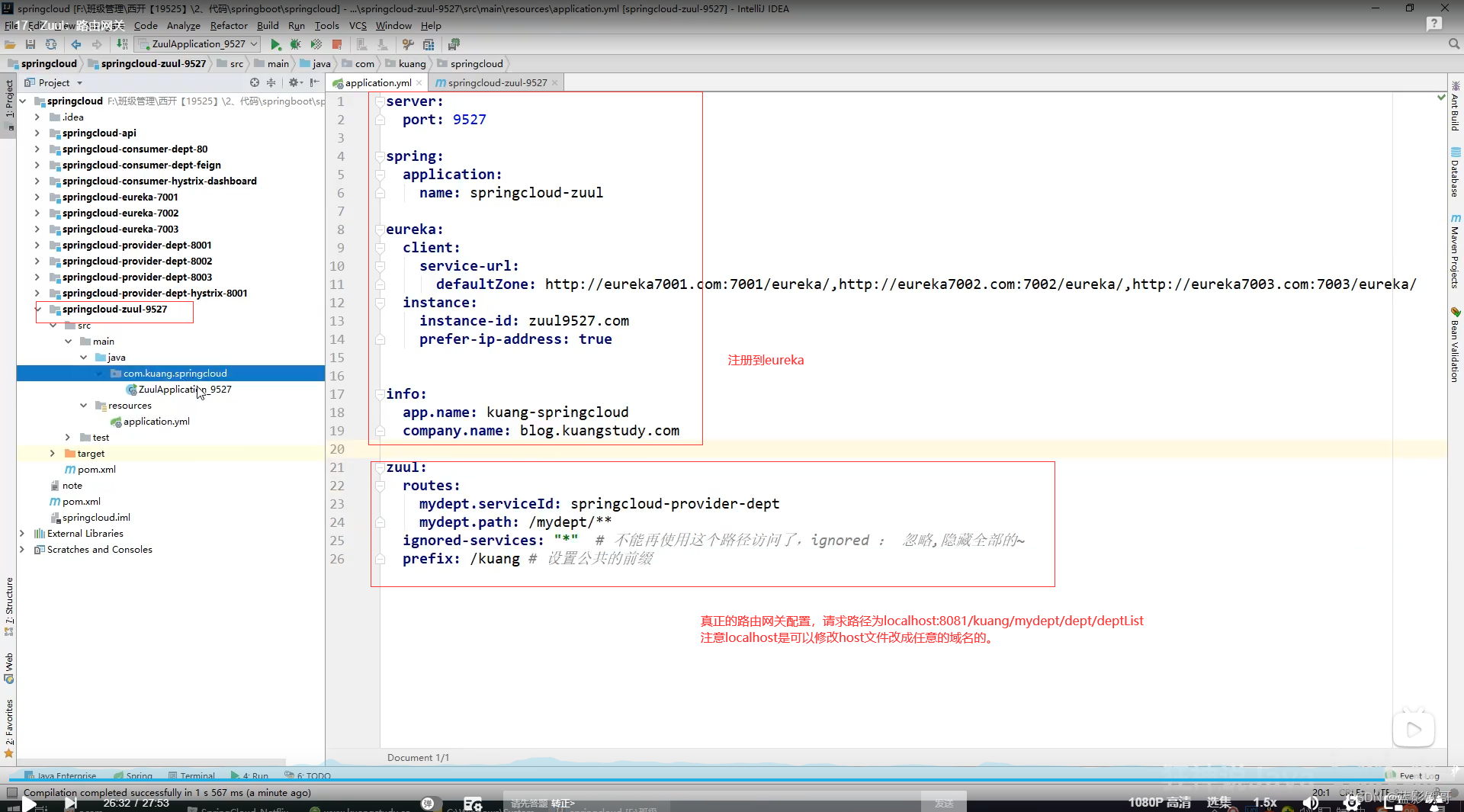
Task: Open Favorites tool window
Action: click(x=9, y=728)
